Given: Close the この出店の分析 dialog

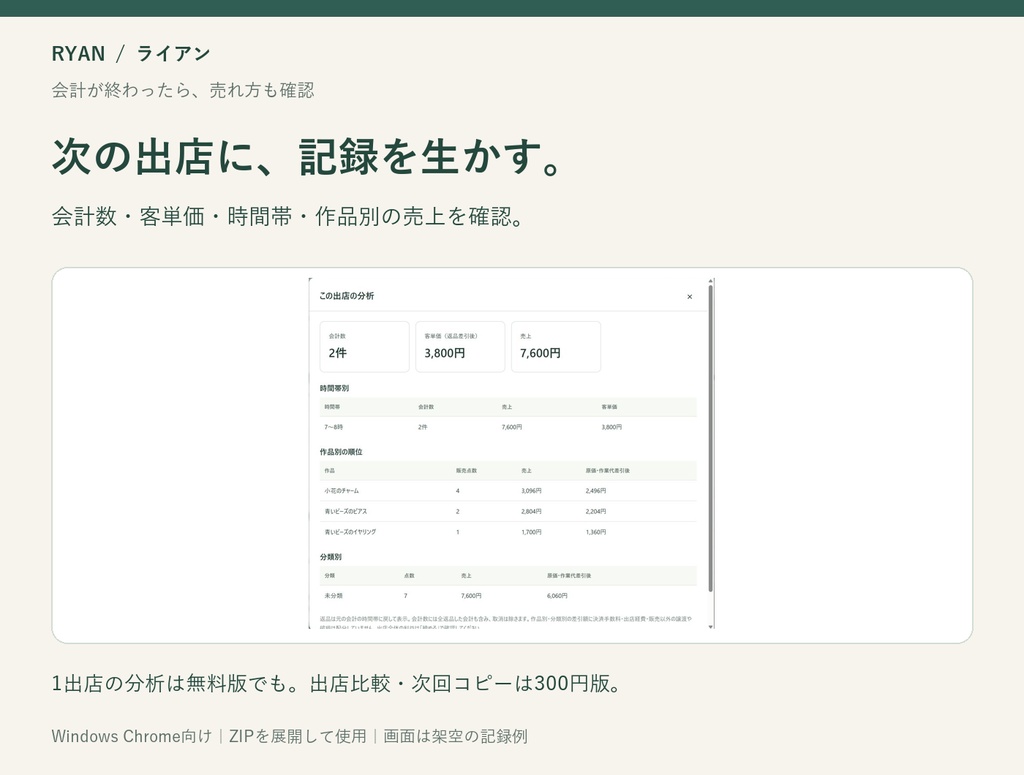Looking at the screenshot, I should coord(690,297).
